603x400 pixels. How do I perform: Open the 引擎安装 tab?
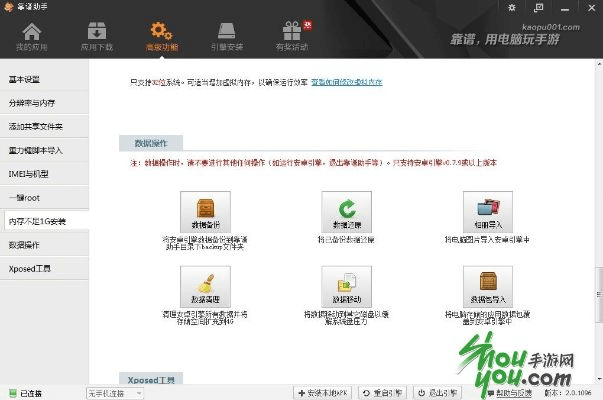[x=227, y=37]
